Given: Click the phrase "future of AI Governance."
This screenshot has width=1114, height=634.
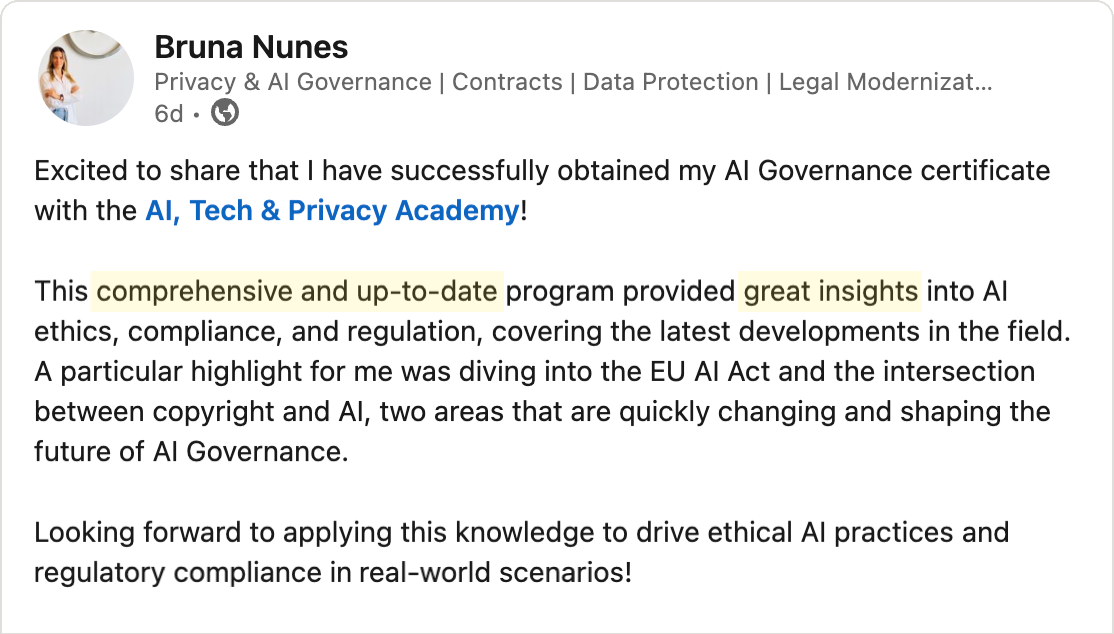Looking at the screenshot, I should pos(191,452).
